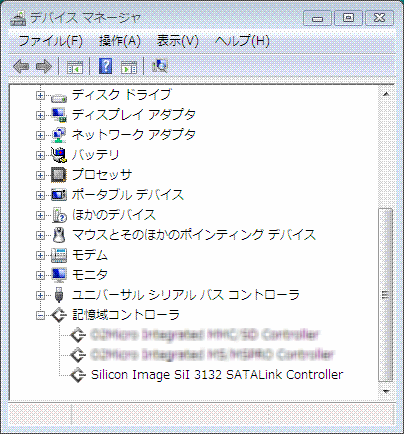Click the scrollbar down arrow
Image resolution: width=404 pixels, height=434 pixels.
[x=386, y=391]
